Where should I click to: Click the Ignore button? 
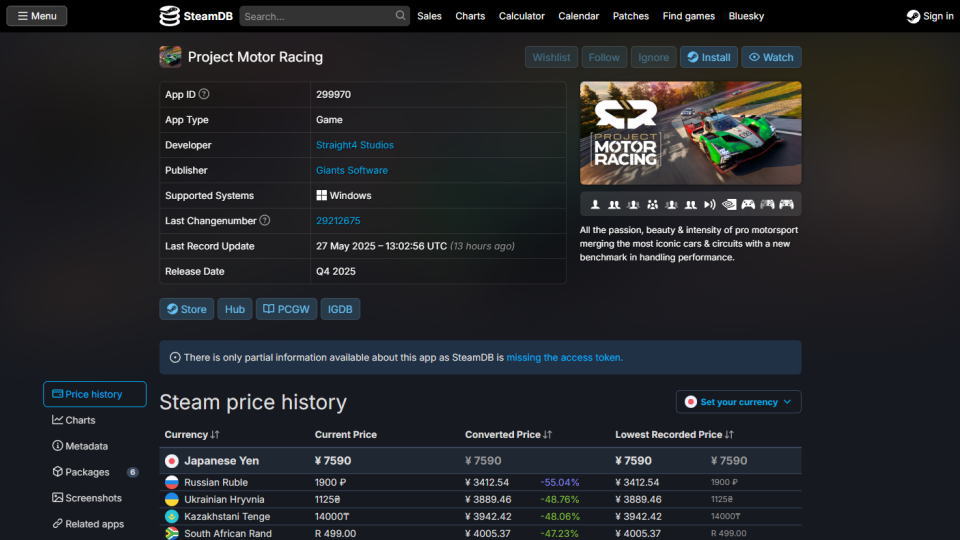pyautogui.click(x=653, y=57)
